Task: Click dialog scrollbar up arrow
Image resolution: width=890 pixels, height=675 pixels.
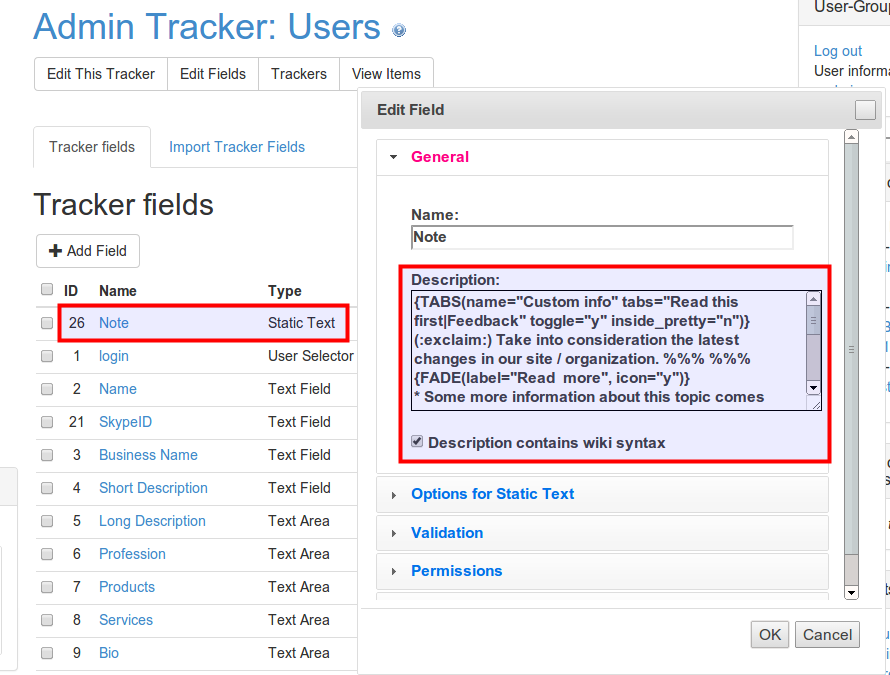Action: [x=851, y=138]
